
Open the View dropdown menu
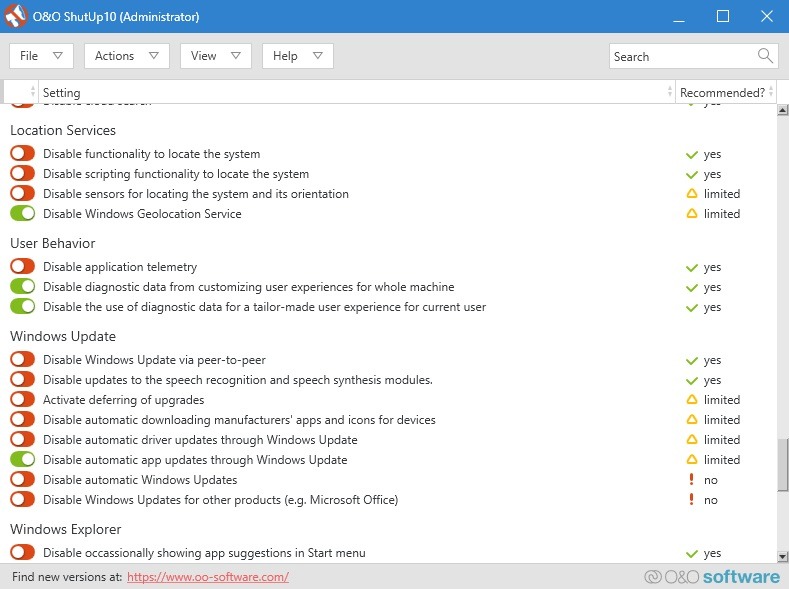click(x=216, y=56)
